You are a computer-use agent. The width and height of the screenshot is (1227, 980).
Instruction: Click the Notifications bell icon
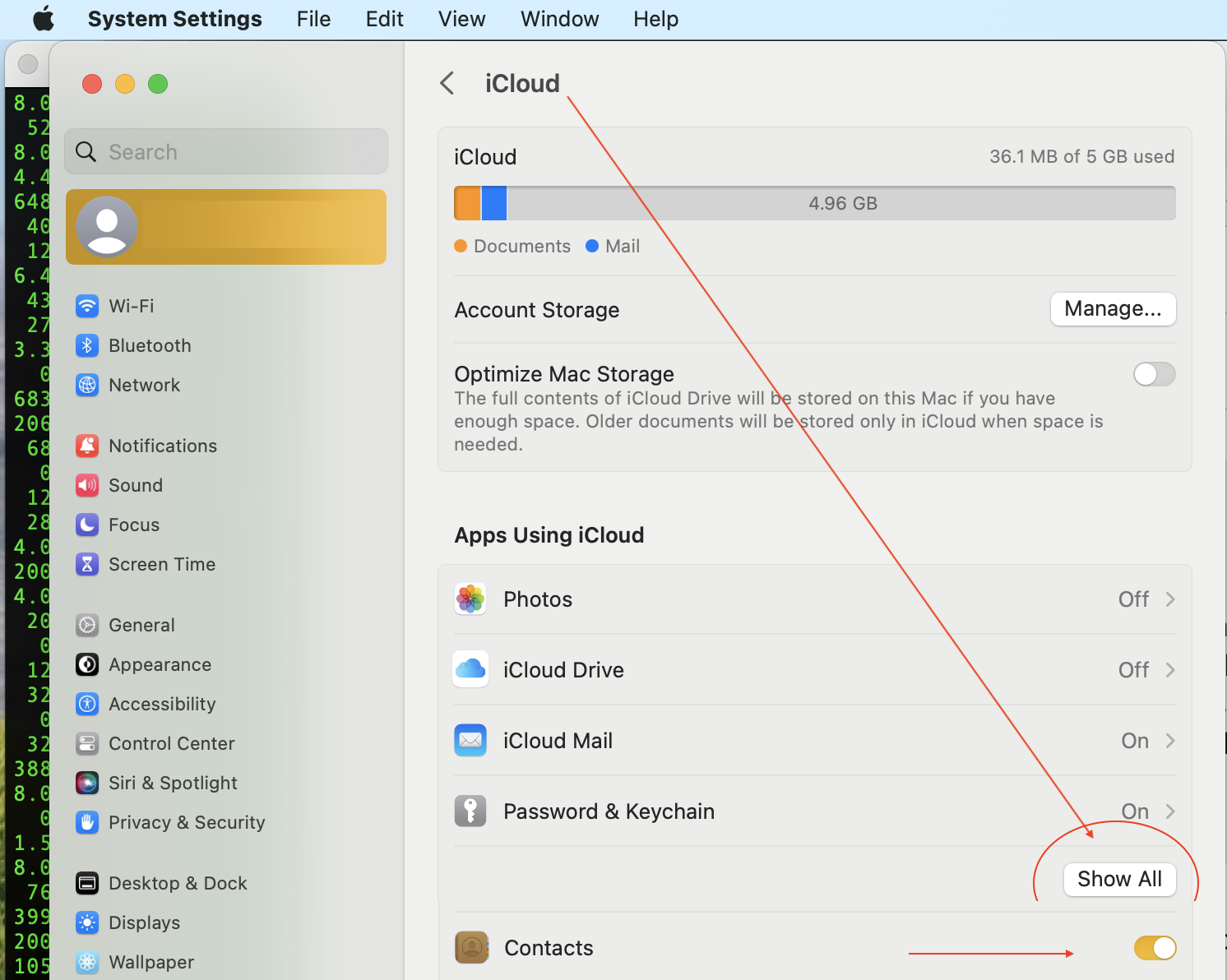click(x=87, y=446)
